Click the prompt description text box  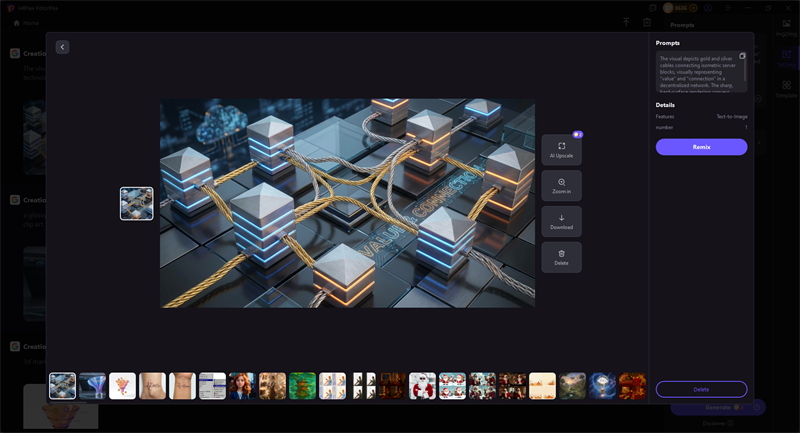click(701, 71)
